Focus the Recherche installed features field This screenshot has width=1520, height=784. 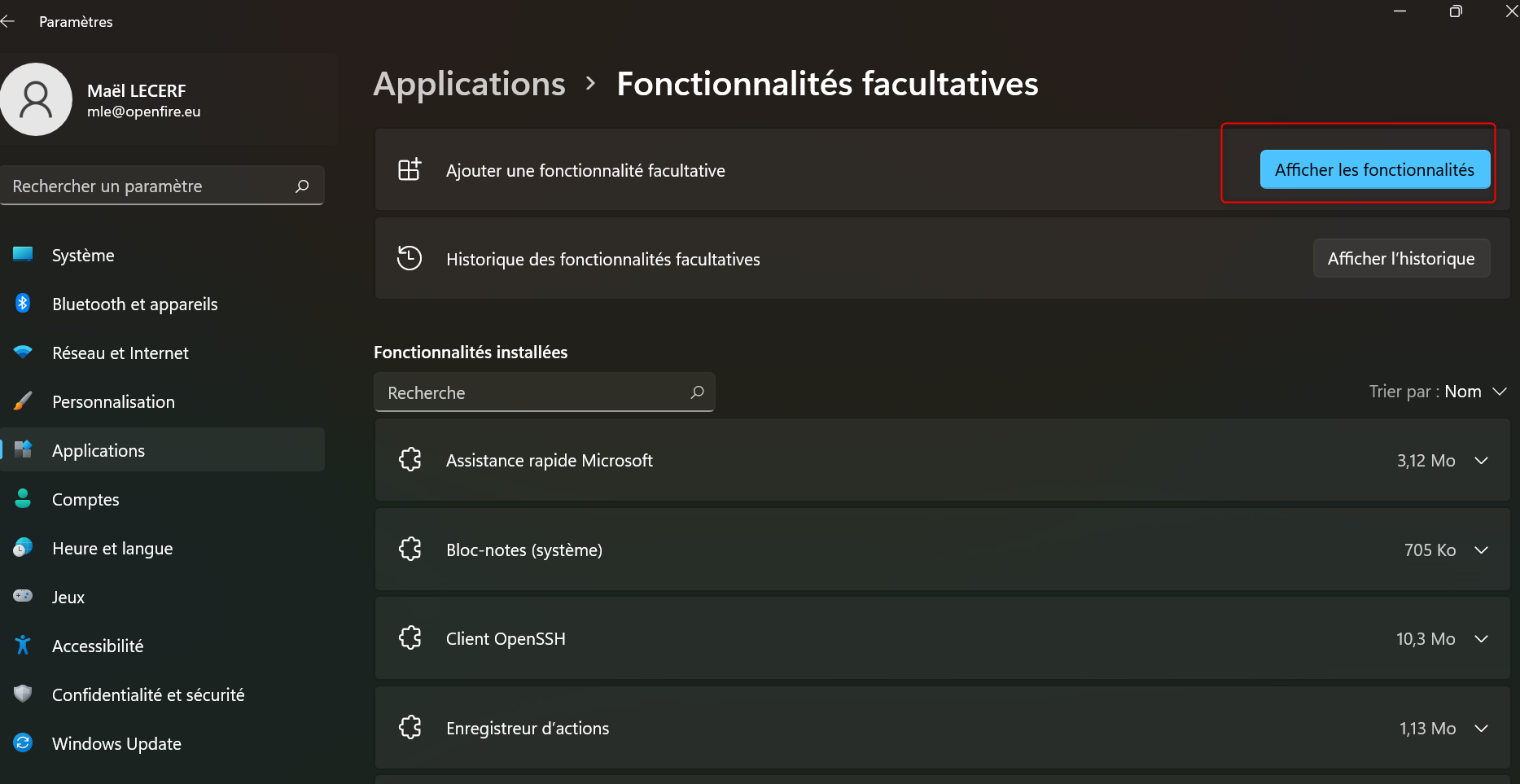[x=545, y=392]
